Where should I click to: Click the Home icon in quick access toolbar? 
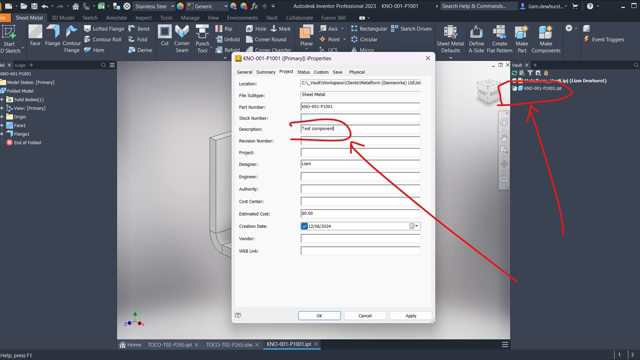(x=75, y=6)
